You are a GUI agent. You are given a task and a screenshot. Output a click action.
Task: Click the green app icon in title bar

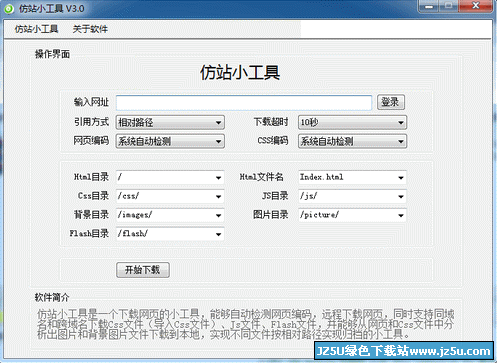pyautogui.click(x=9, y=9)
